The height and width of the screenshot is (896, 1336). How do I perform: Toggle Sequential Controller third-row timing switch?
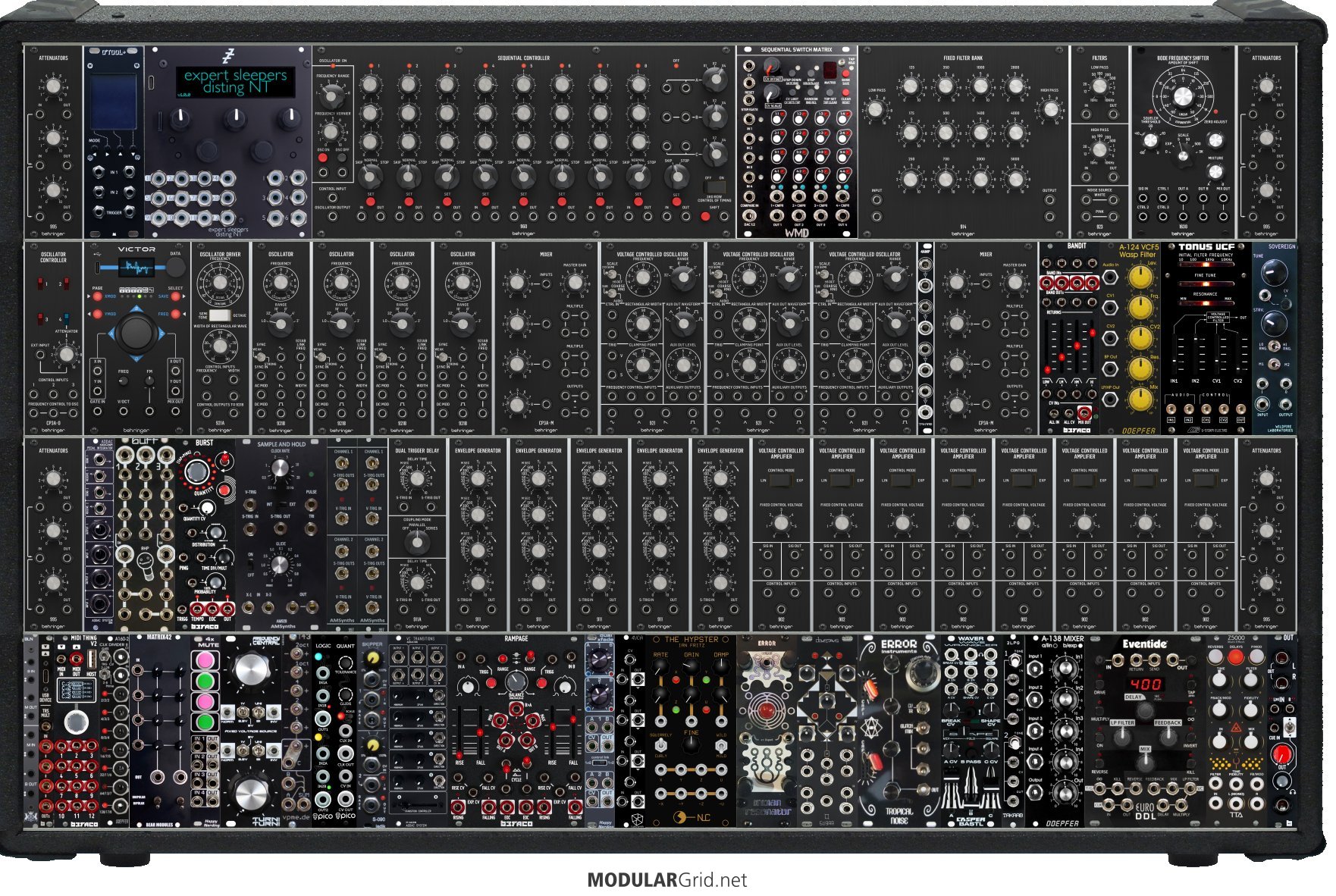coord(713,186)
